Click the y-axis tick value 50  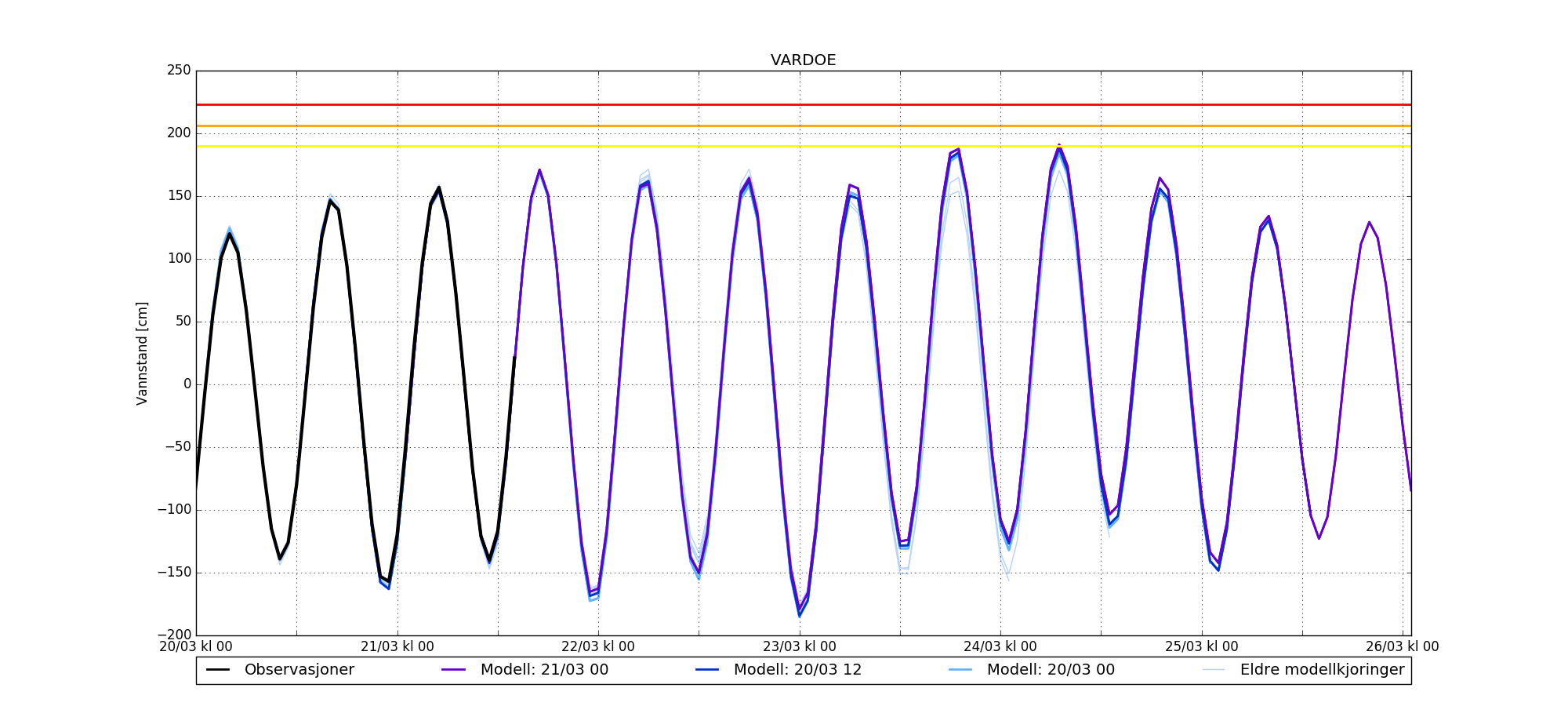(x=182, y=322)
